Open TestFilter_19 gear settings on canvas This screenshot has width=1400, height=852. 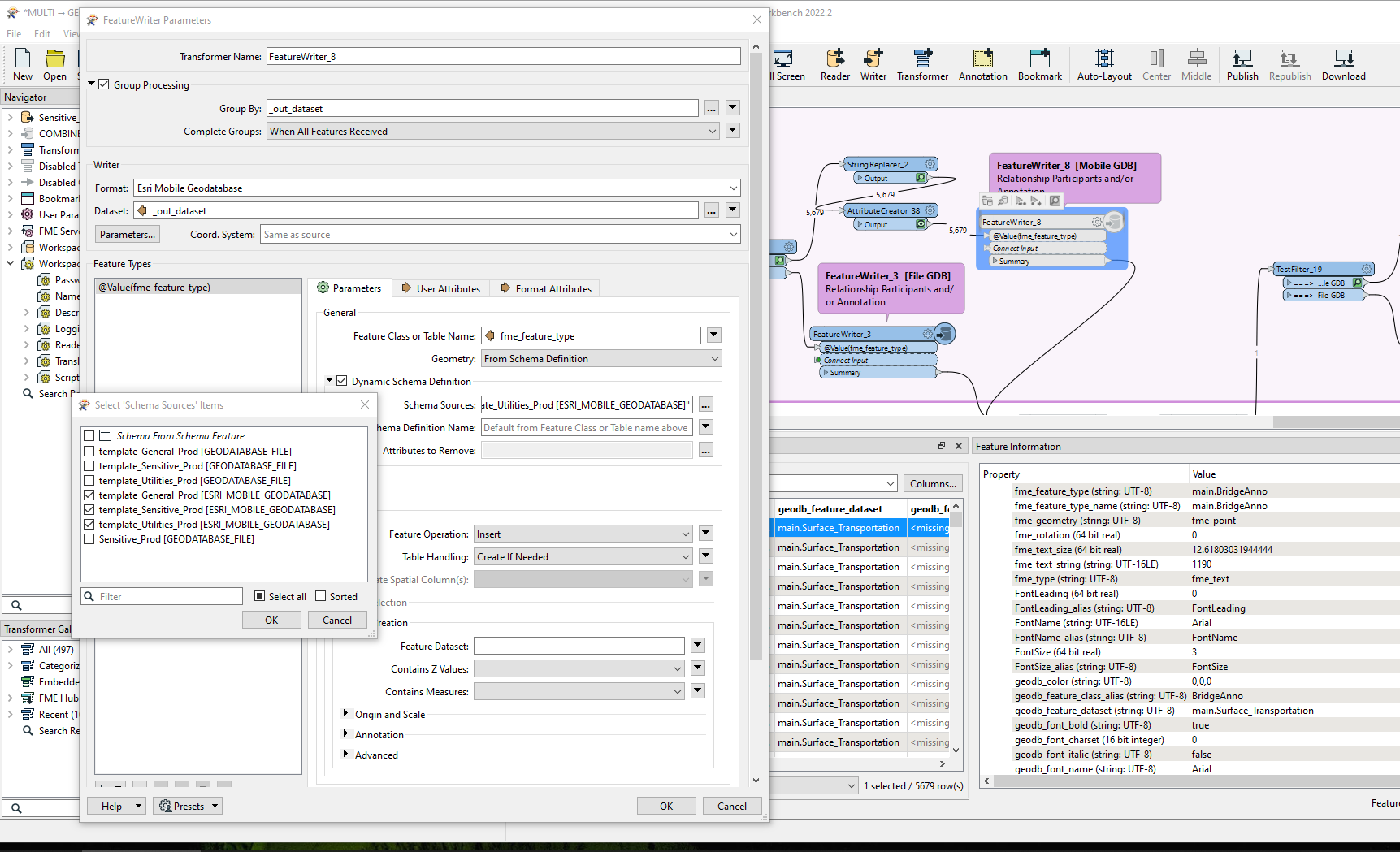tap(1367, 269)
